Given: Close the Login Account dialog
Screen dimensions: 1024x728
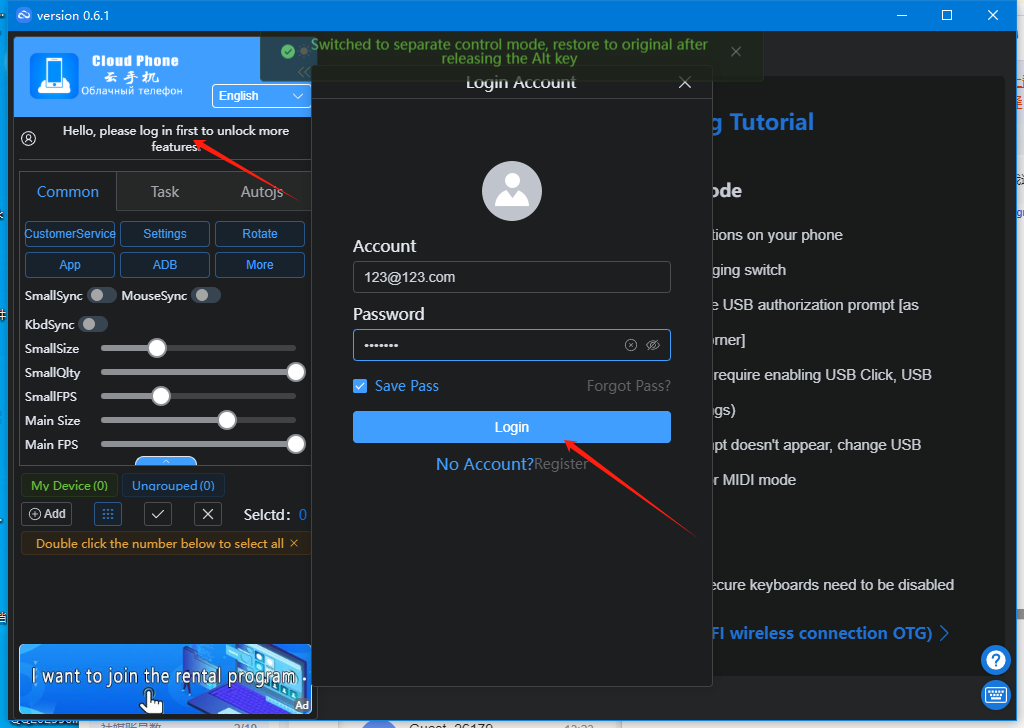Looking at the screenshot, I should [684, 83].
